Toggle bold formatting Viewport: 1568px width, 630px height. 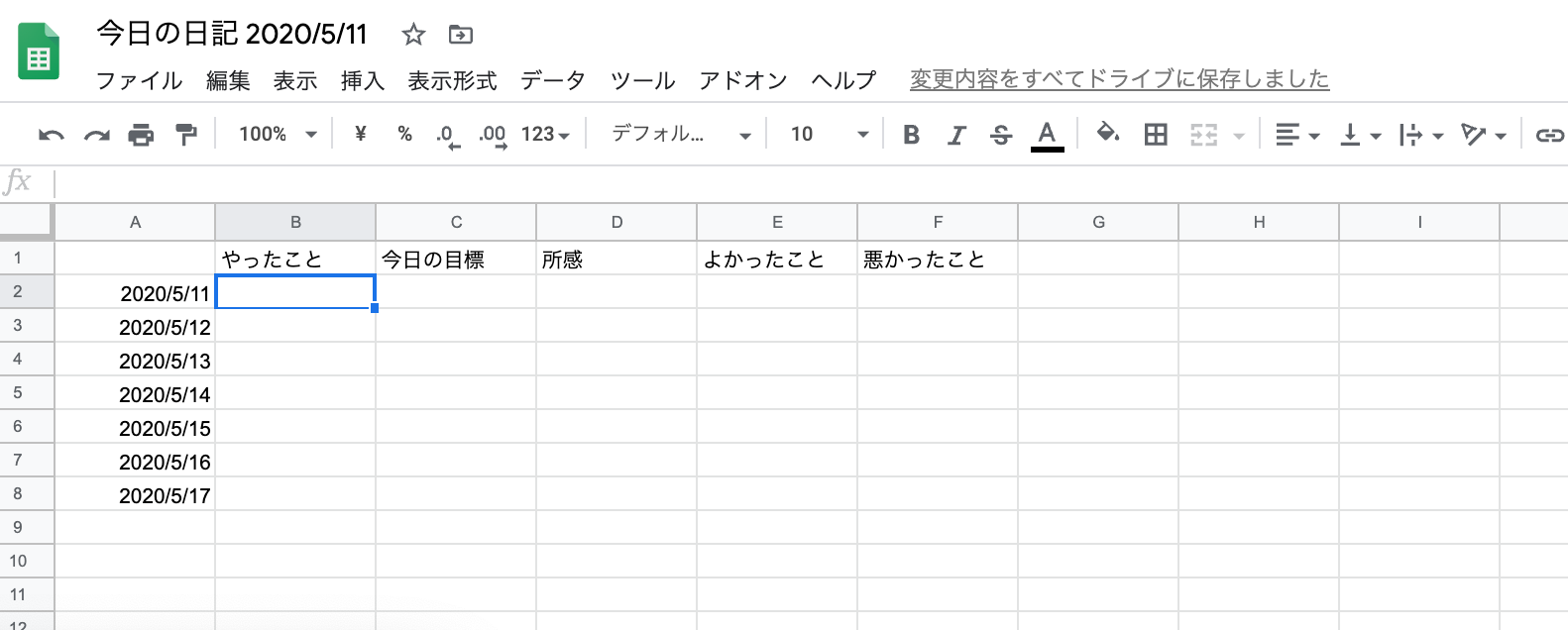(x=912, y=135)
